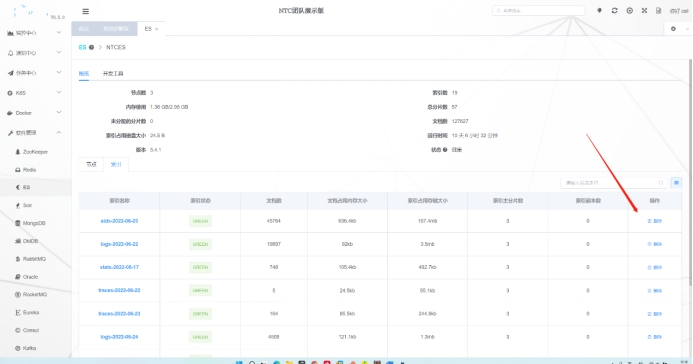Switch to the developer tools tab
693x364 pixels.
113,73
